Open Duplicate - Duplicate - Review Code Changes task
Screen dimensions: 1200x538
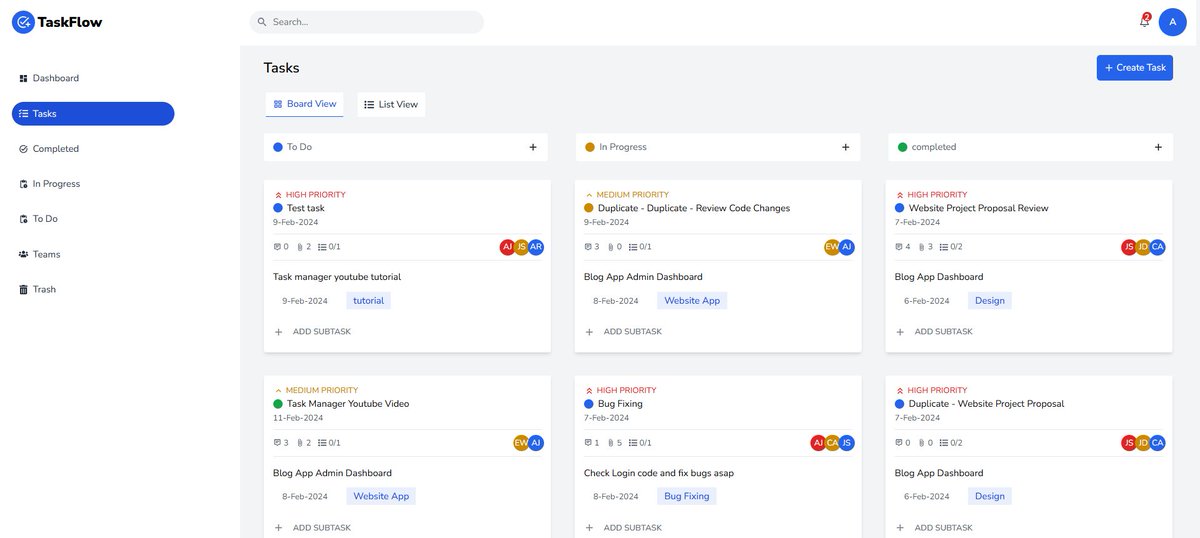pyautogui.click(x=694, y=208)
